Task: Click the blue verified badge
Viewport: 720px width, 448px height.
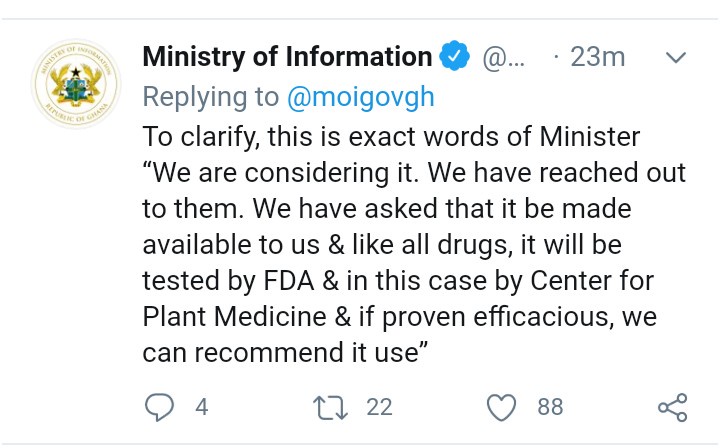Action: coord(456,57)
